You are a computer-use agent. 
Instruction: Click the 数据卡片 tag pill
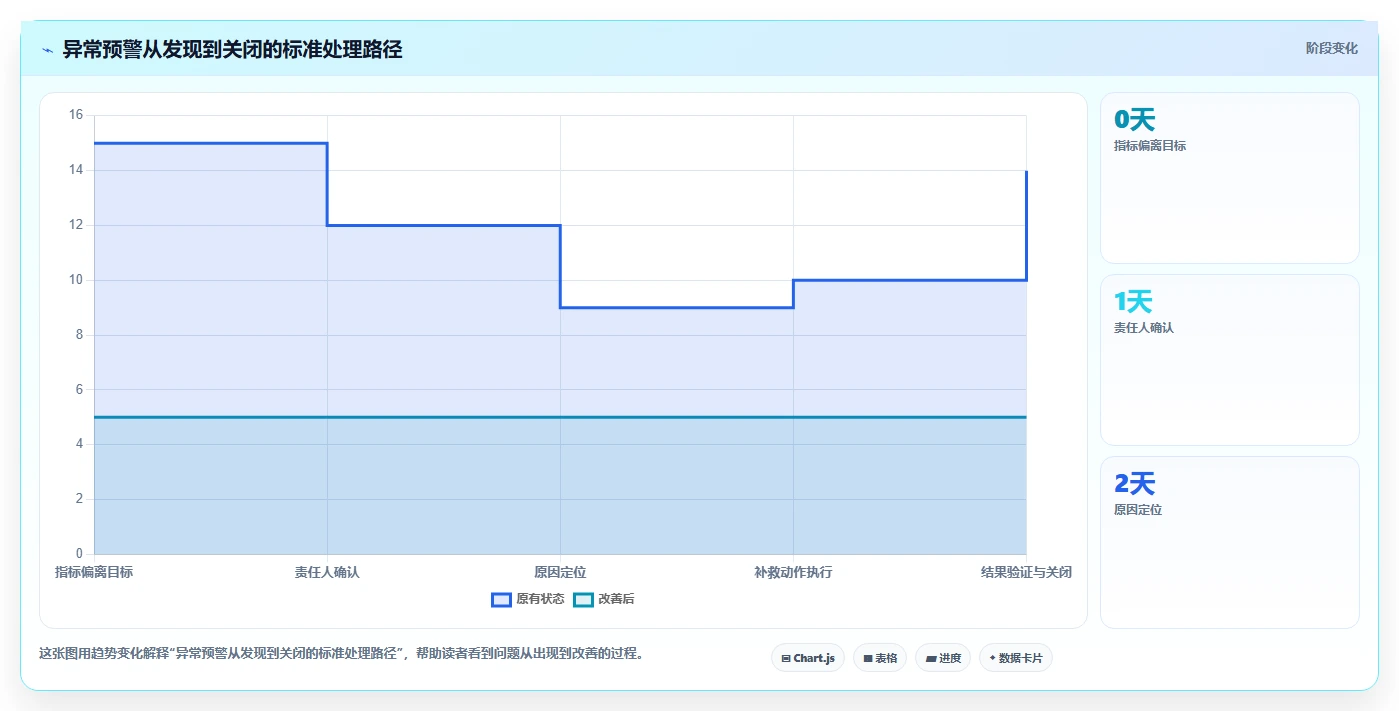(1016, 658)
